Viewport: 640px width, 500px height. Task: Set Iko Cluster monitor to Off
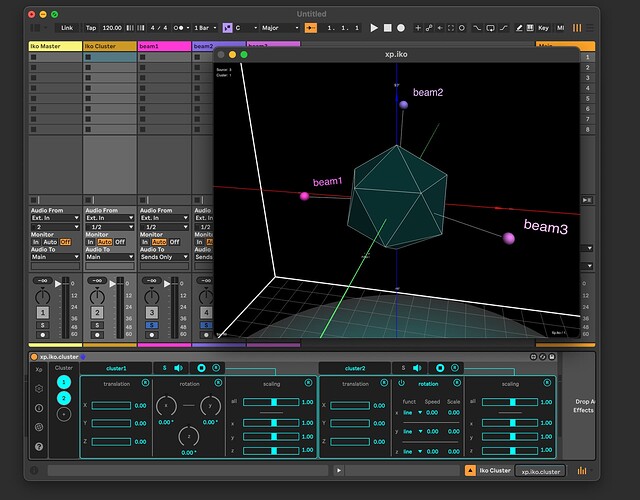[120, 241]
